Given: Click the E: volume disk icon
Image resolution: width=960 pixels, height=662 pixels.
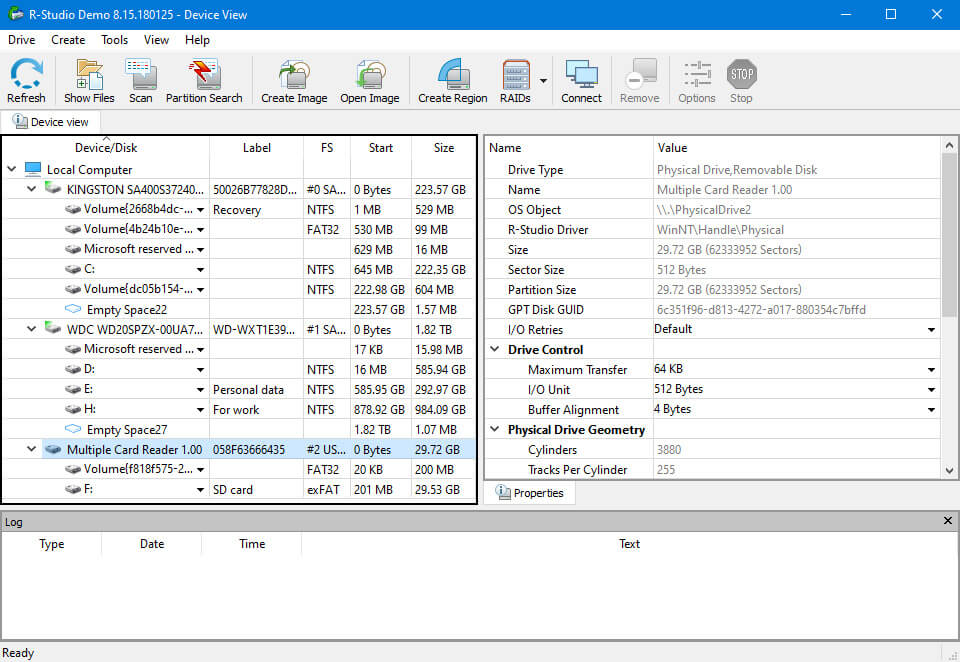Looking at the screenshot, I should [x=73, y=389].
